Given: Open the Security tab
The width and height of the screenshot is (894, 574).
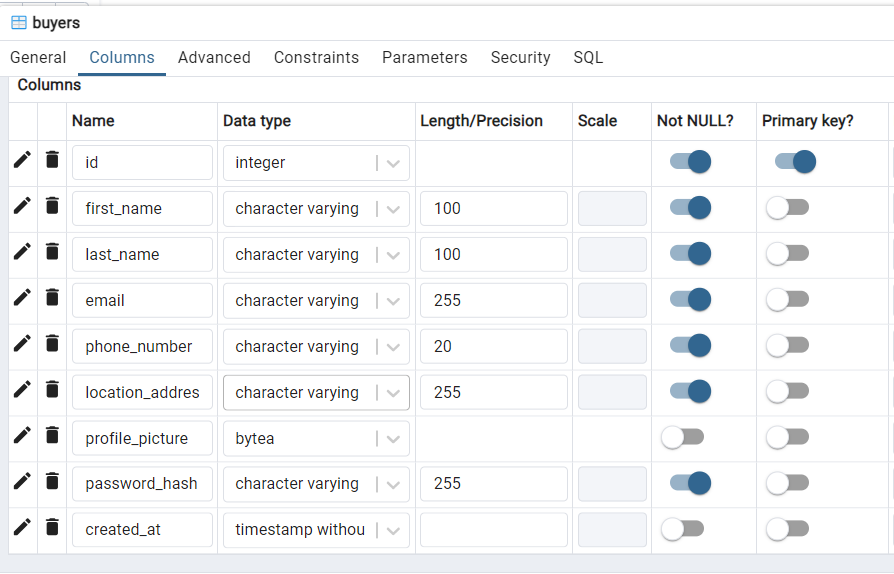Looking at the screenshot, I should pos(520,58).
